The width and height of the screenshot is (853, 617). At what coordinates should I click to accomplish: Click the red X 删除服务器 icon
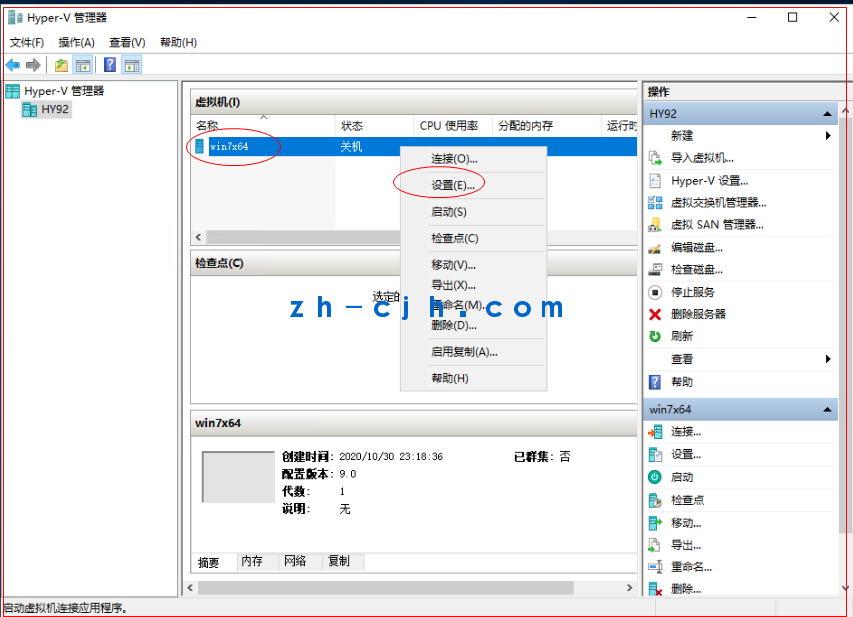[x=656, y=314]
